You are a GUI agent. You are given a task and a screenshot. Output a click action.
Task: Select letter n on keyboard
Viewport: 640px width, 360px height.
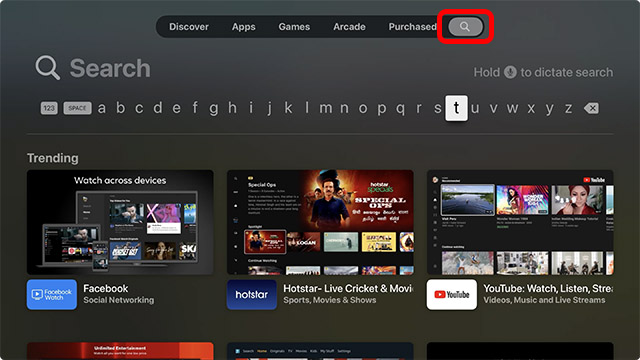(344, 109)
